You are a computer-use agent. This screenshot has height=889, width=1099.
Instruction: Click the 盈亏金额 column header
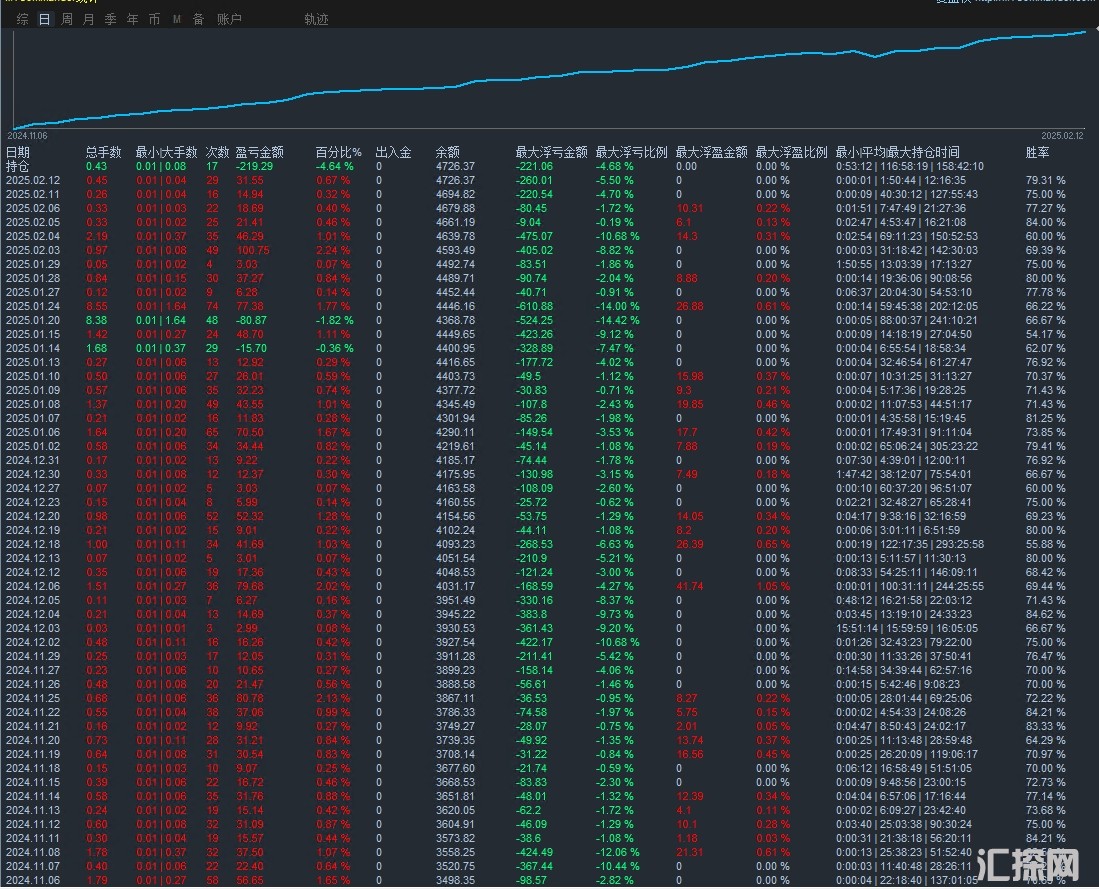(259, 152)
